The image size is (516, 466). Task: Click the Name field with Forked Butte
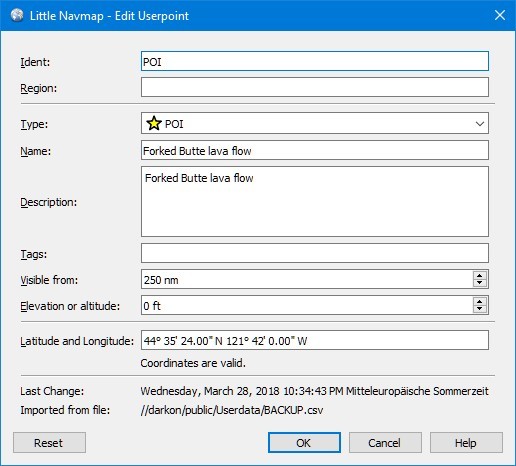[x=315, y=150]
